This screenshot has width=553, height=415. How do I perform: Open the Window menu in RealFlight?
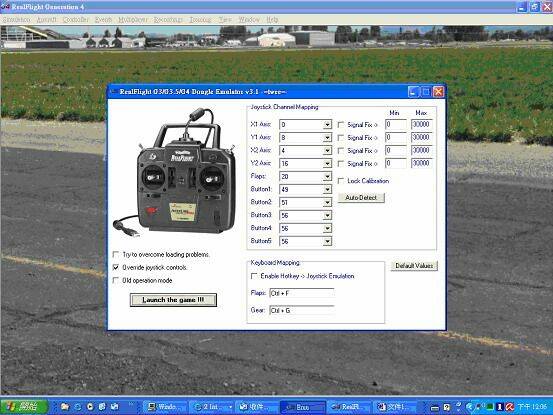point(249,20)
